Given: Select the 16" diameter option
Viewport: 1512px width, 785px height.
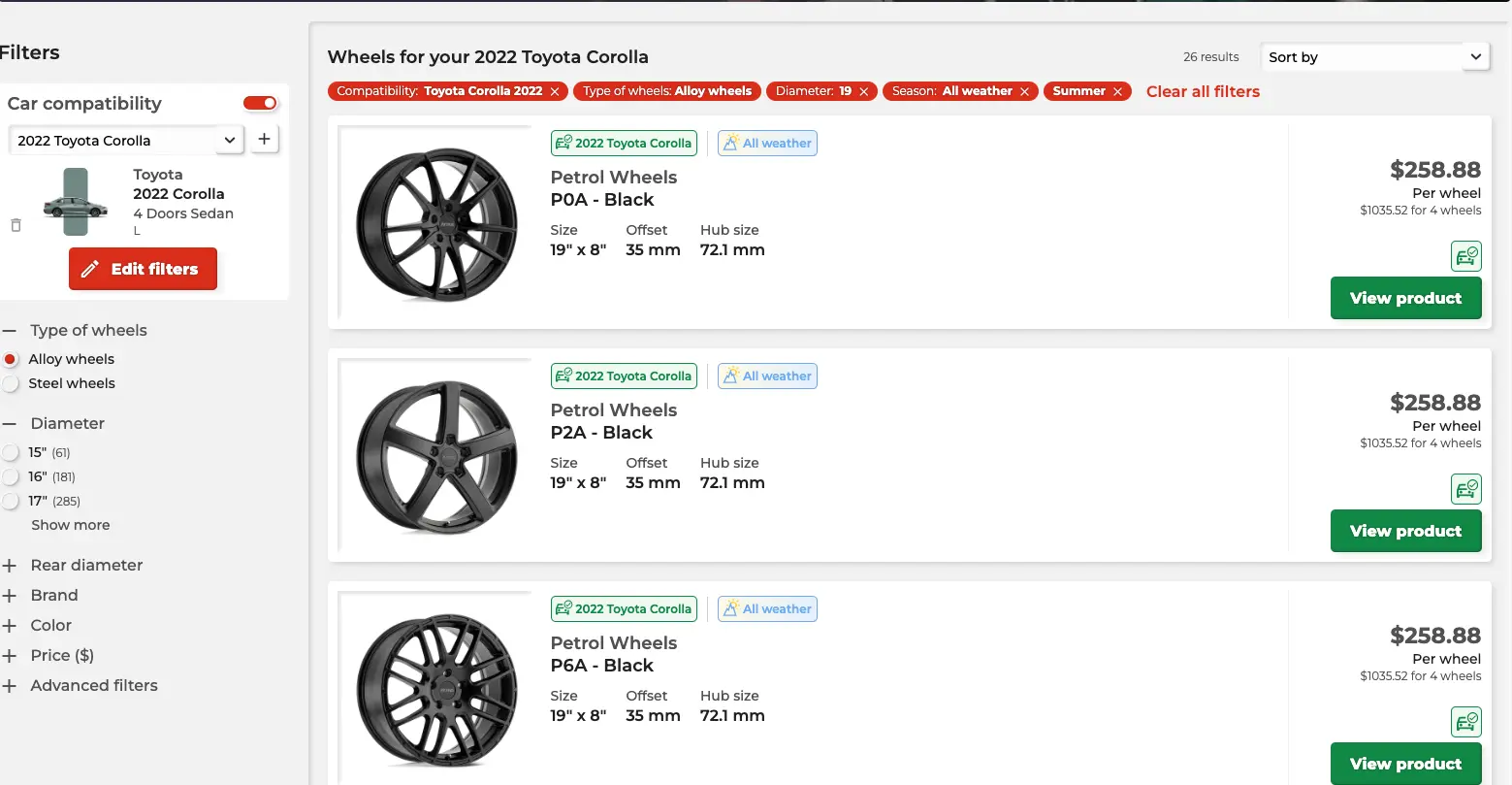Looking at the screenshot, I should click(11, 476).
